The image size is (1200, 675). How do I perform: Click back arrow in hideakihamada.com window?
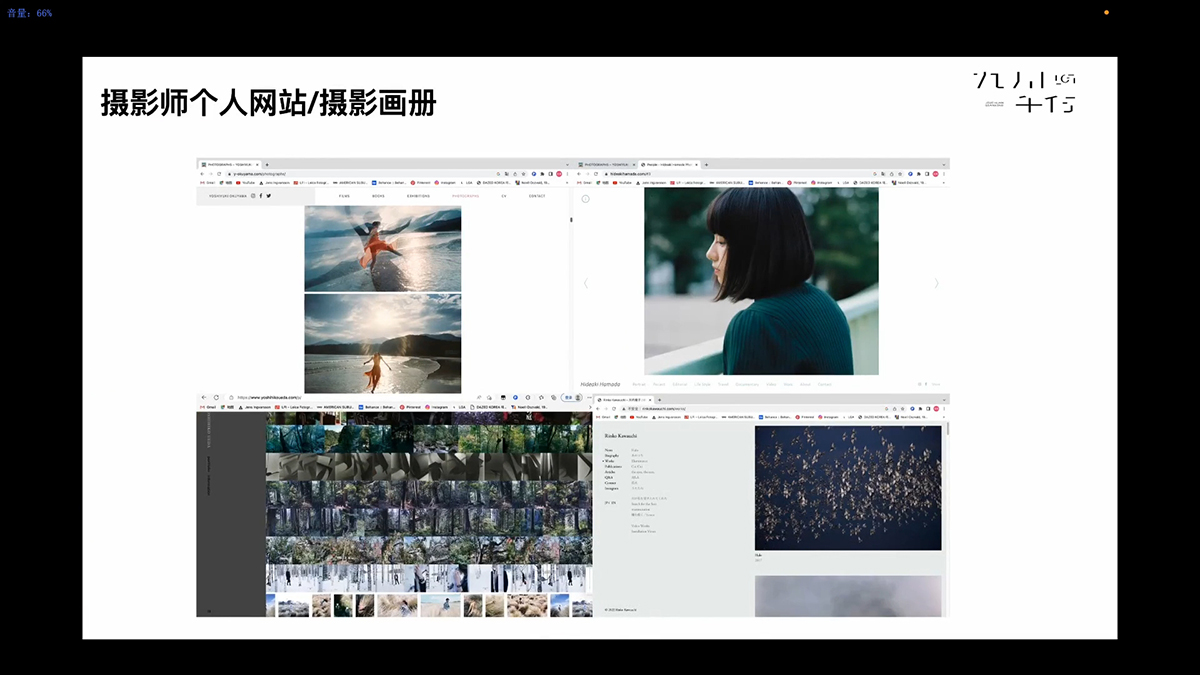579,174
